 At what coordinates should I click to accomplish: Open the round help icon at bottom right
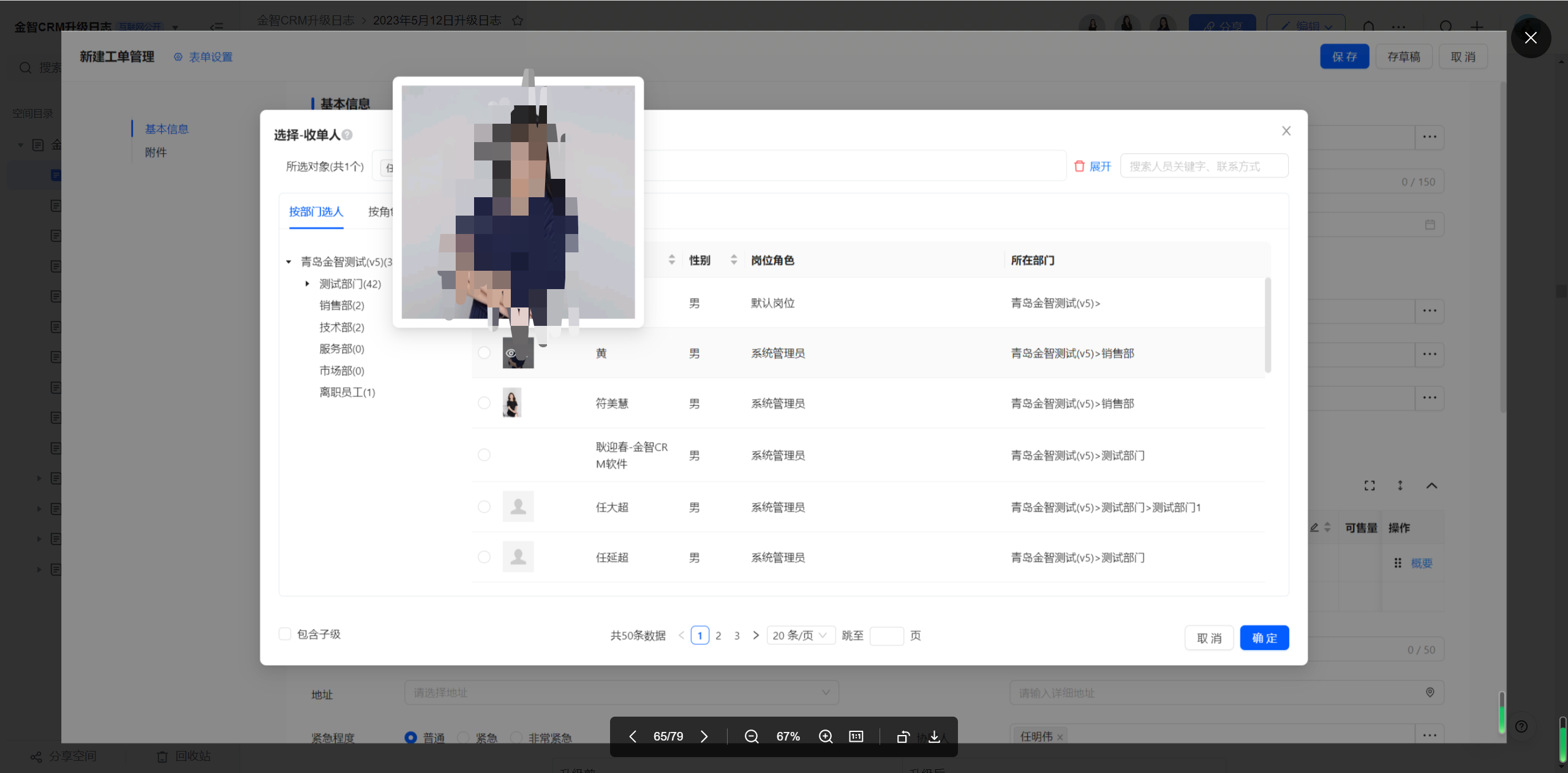click(1521, 726)
